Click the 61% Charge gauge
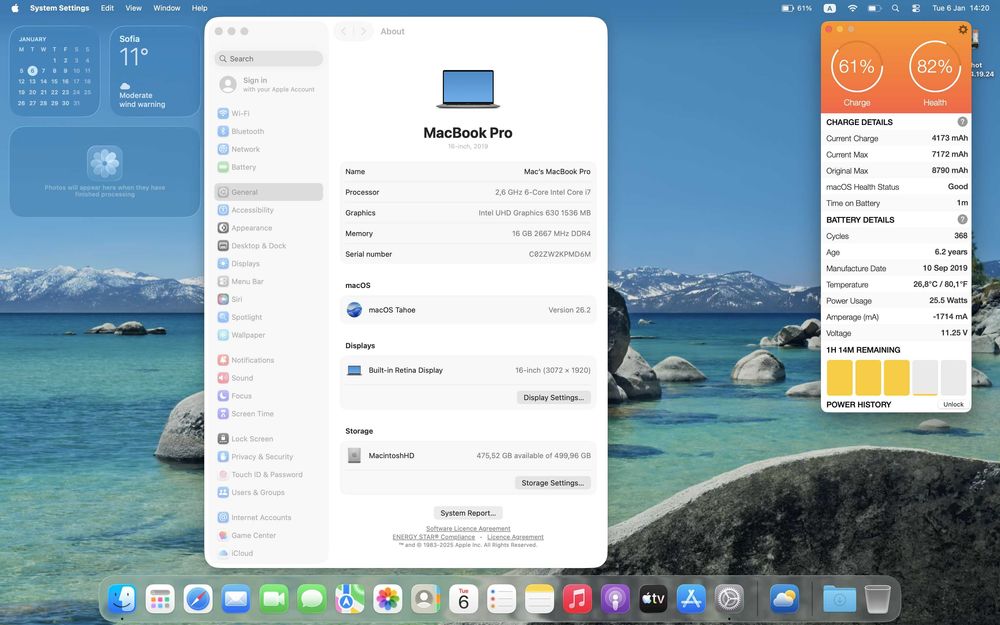1000x625 pixels. [x=857, y=66]
